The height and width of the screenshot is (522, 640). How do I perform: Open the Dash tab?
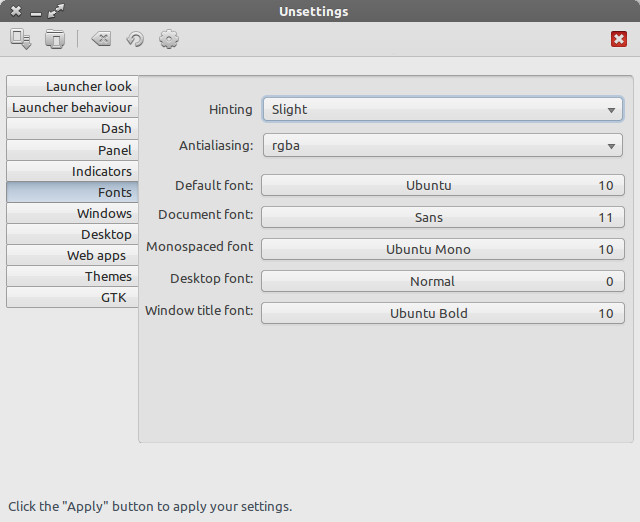click(73, 129)
